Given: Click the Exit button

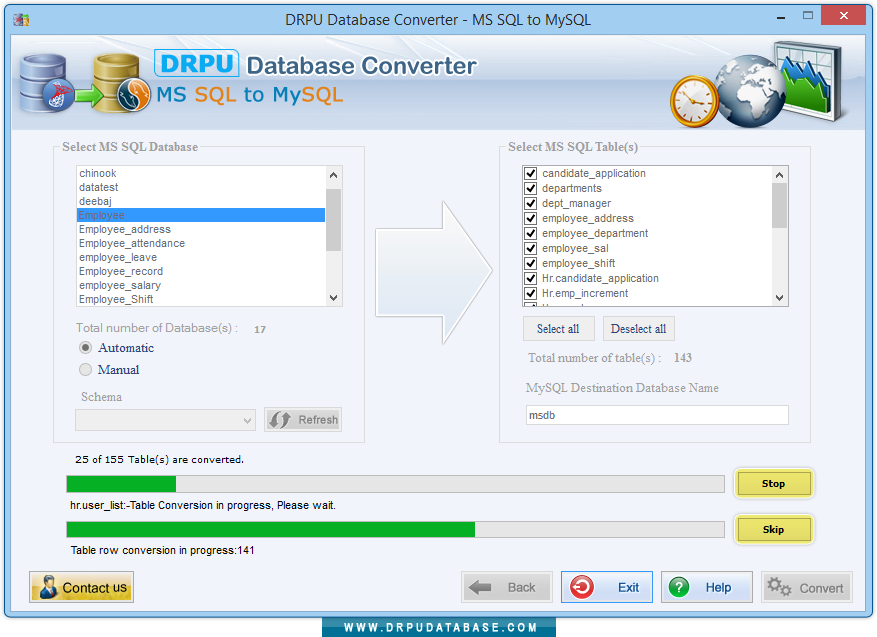Looking at the screenshot, I should (x=607, y=587).
